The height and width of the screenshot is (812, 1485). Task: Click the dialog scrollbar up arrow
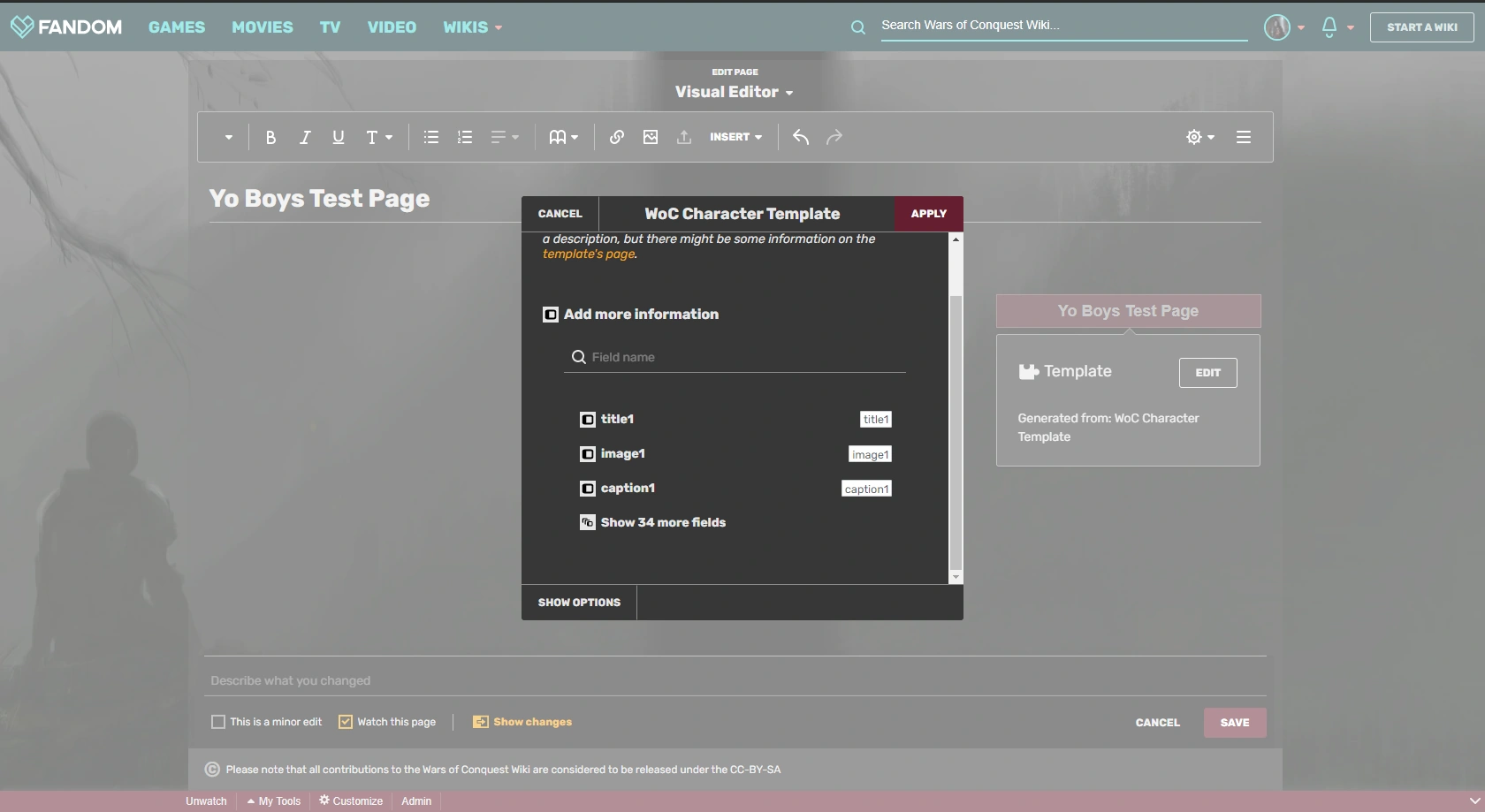click(x=956, y=239)
